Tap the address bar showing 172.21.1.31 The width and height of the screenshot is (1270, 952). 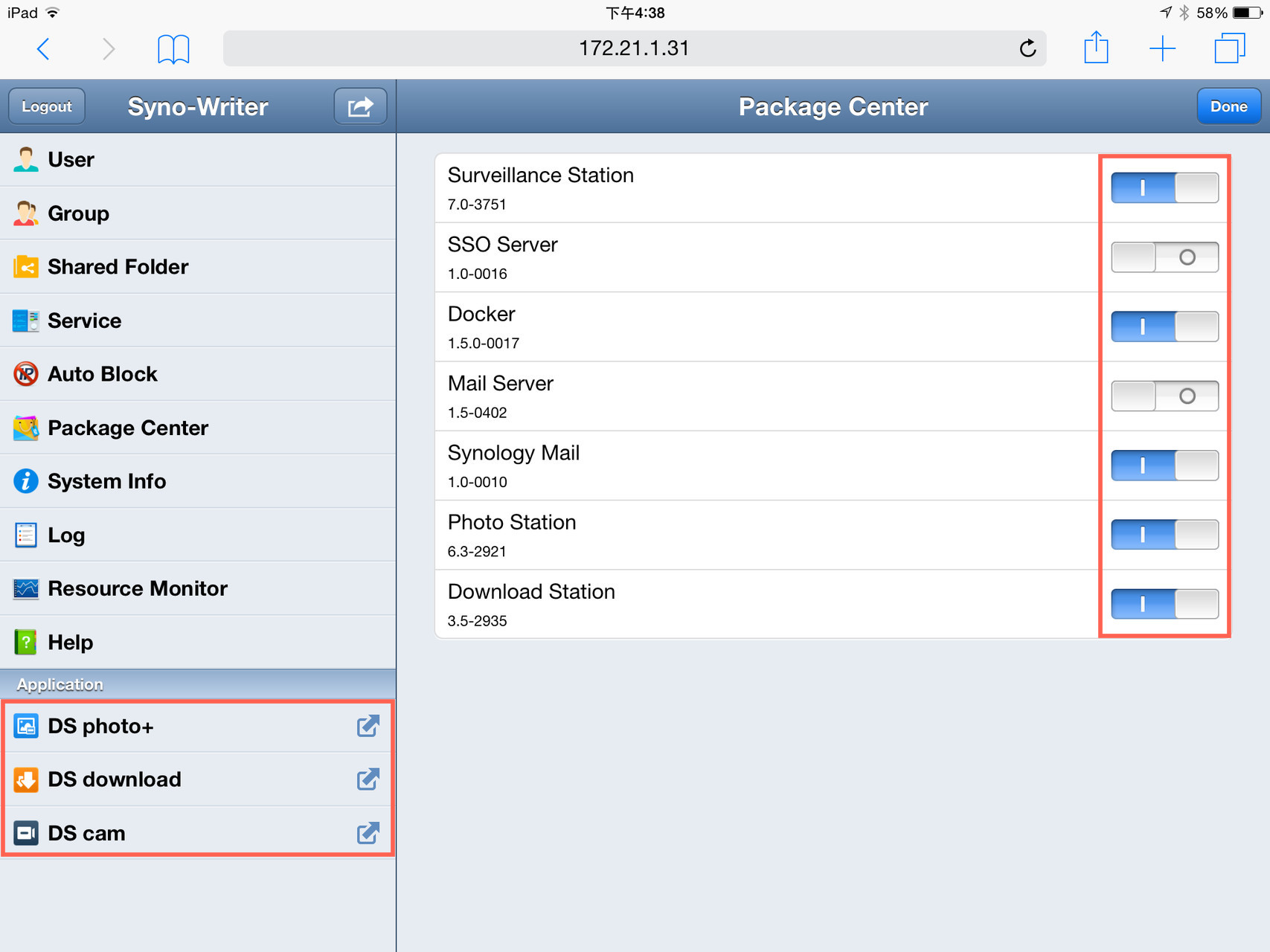coord(635,48)
